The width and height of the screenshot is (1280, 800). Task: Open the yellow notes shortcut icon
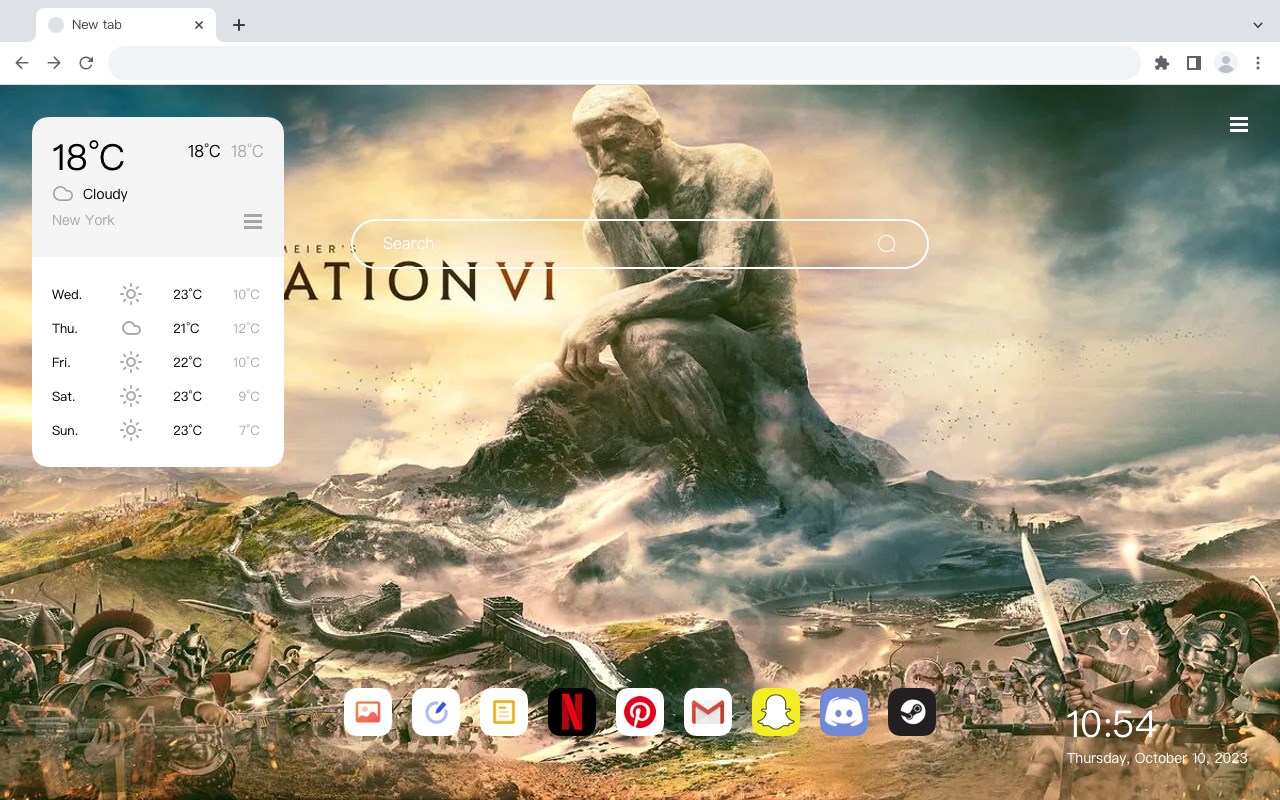coord(504,712)
